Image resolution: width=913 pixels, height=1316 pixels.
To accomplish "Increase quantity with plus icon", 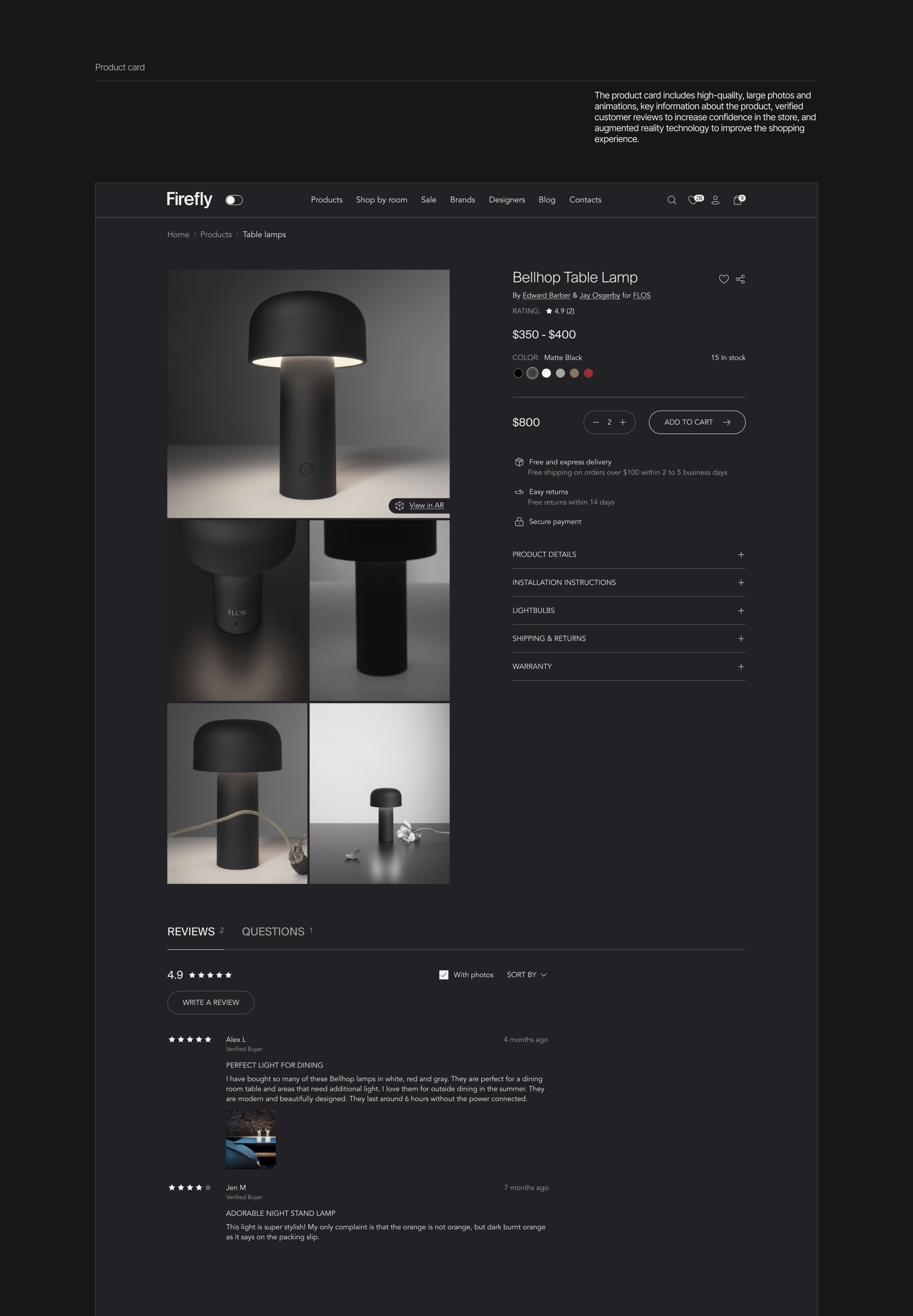I will [623, 423].
